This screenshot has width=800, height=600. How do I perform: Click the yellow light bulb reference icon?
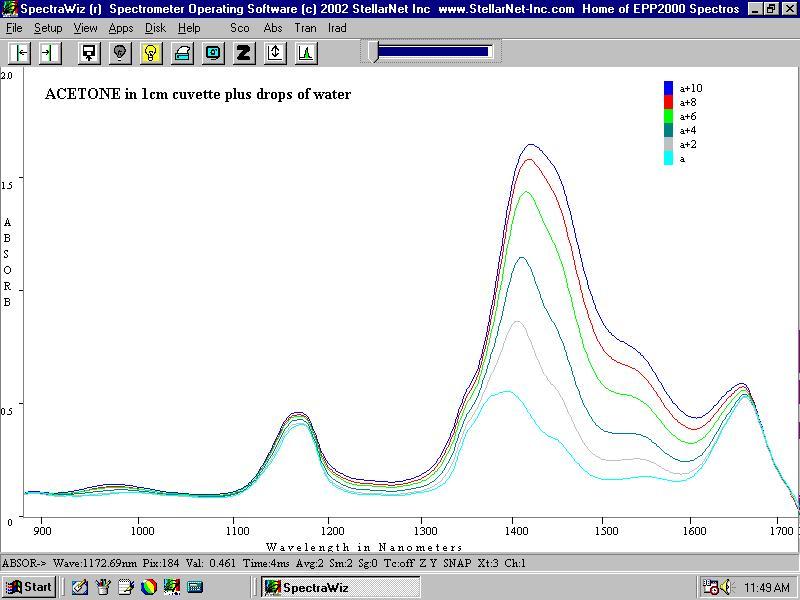[x=151, y=53]
